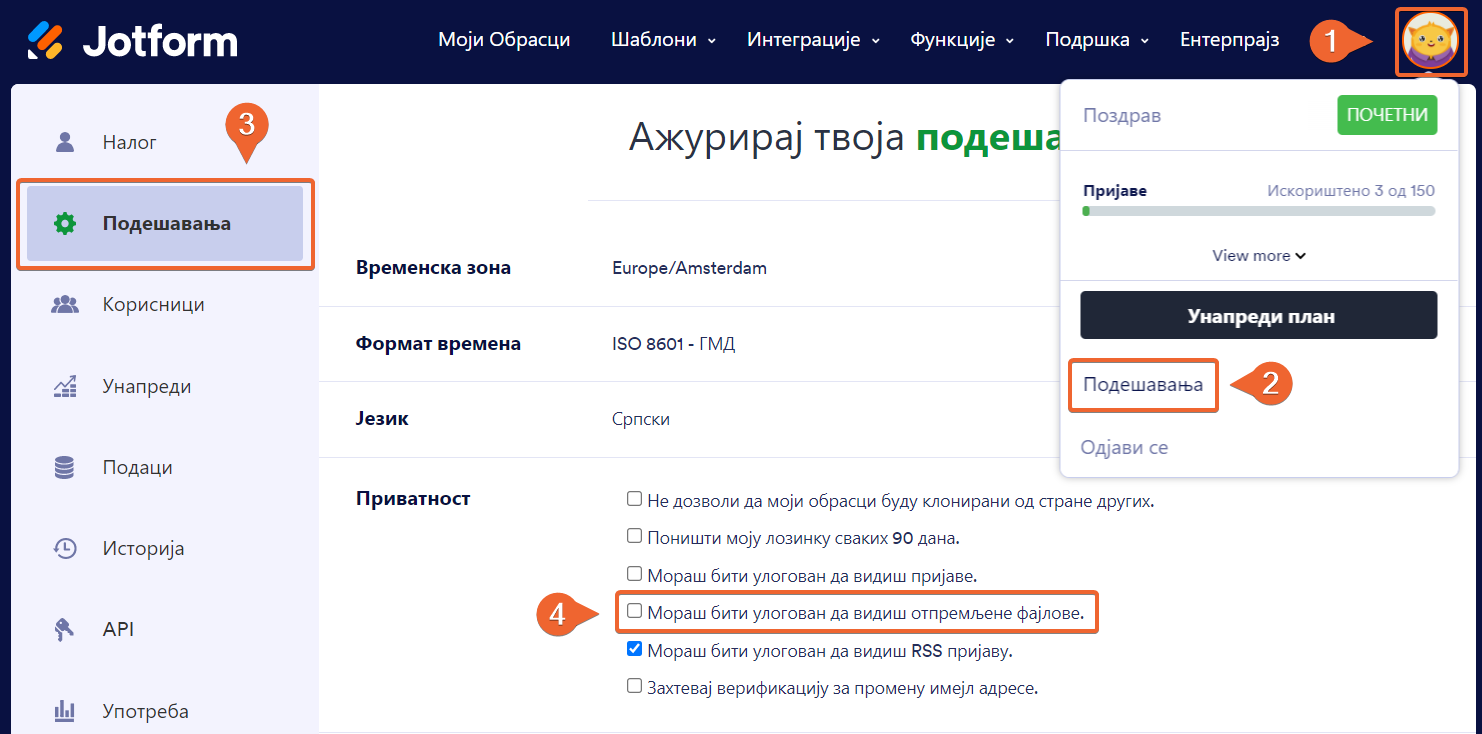The image size is (1482, 734).
Task: Click the Jotform logo
Action: [132, 40]
